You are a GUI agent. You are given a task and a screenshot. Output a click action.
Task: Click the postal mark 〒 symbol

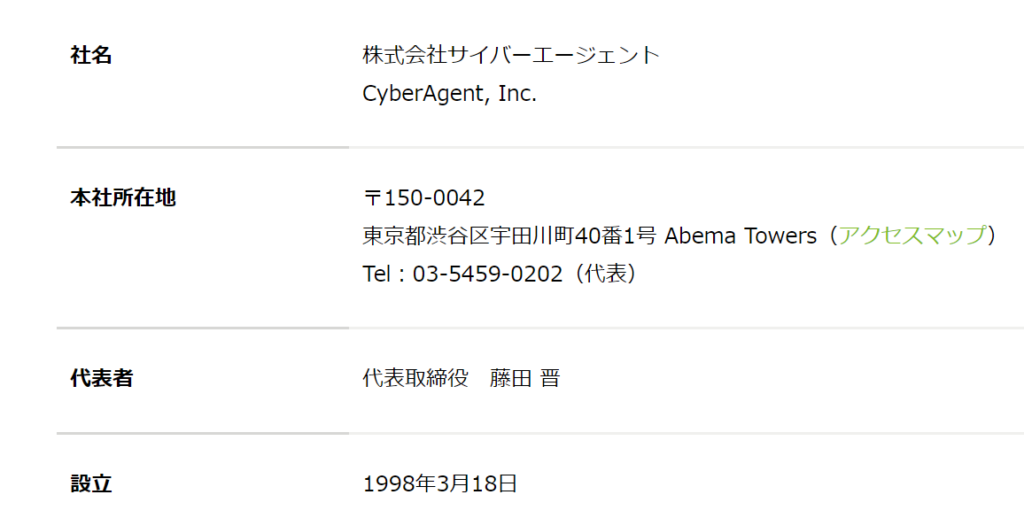pos(372,197)
